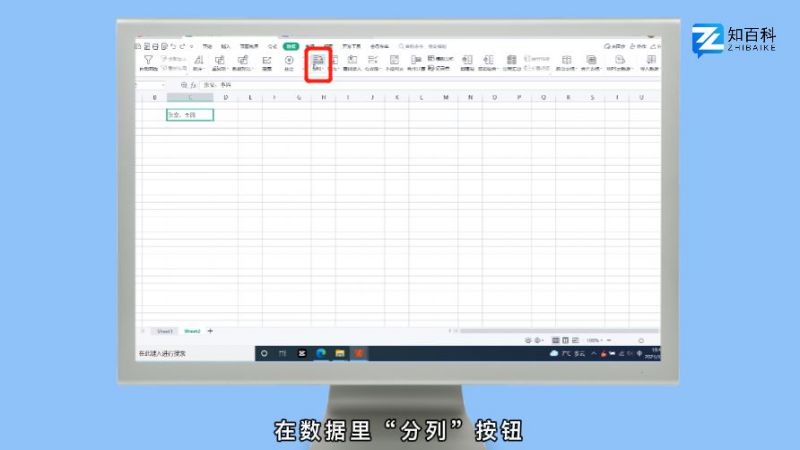This screenshot has height=450, width=800.
Task: Switch to the Sheet1 tab
Action: (x=164, y=331)
